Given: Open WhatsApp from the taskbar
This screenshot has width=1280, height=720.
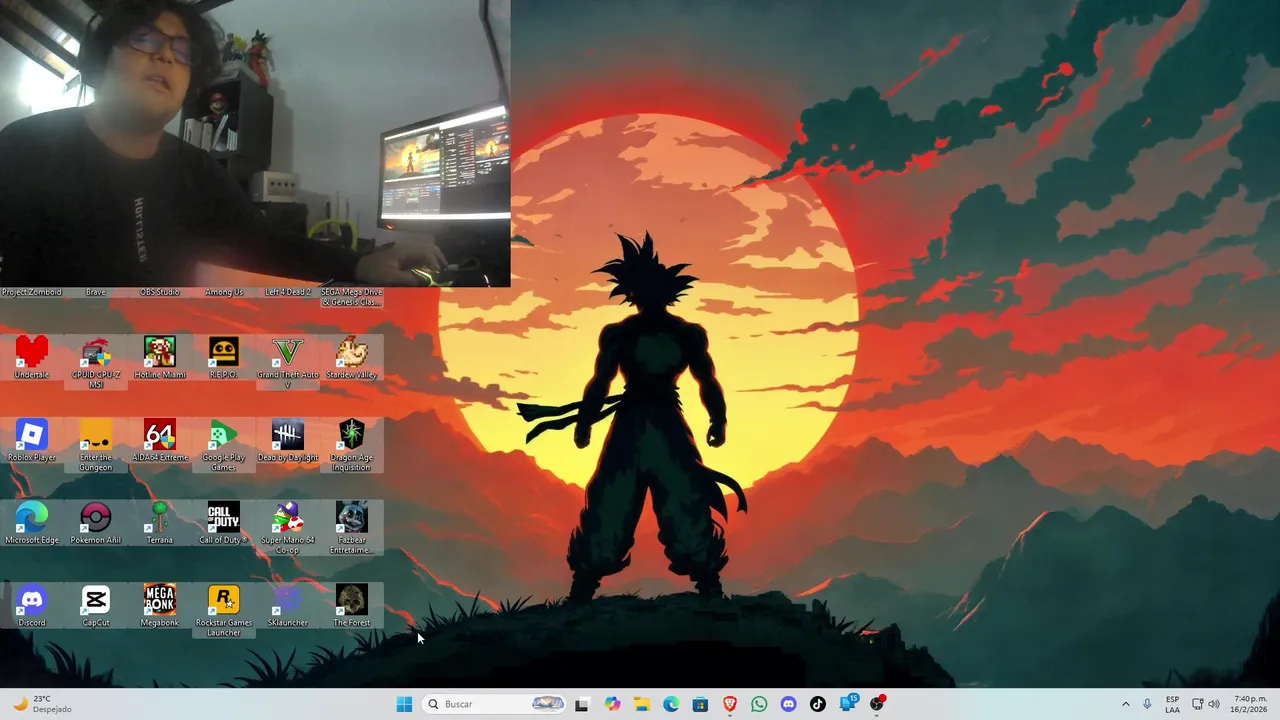Looking at the screenshot, I should [x=759, y=704].
